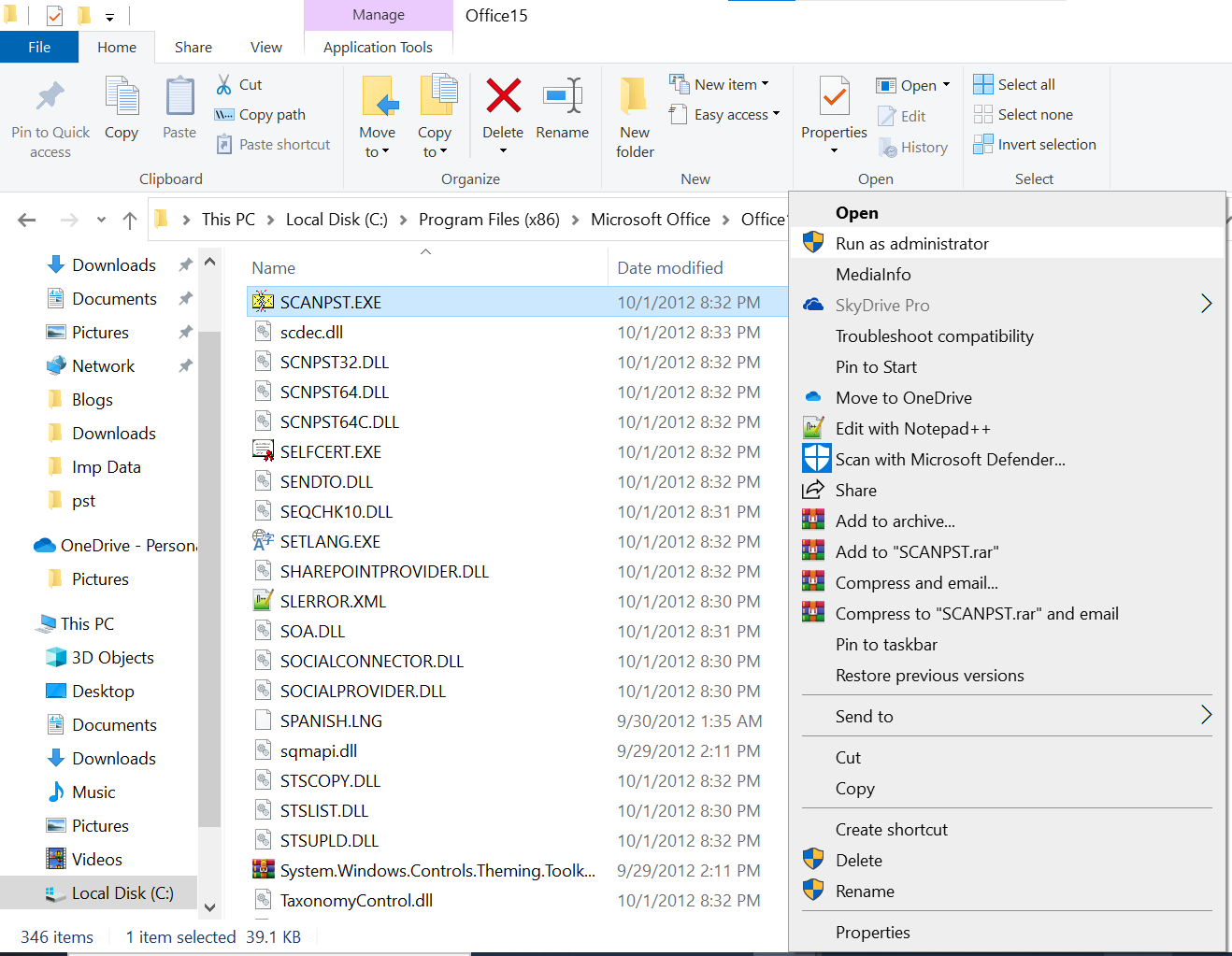The width and height of the screenshot is (1232, 956).
Task: Select the SPANISH.LNG file
Action: (x=331, y=721)
